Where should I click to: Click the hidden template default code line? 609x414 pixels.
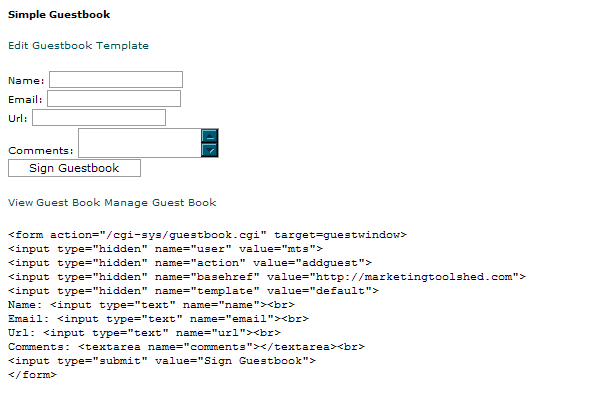coord(193,291)
